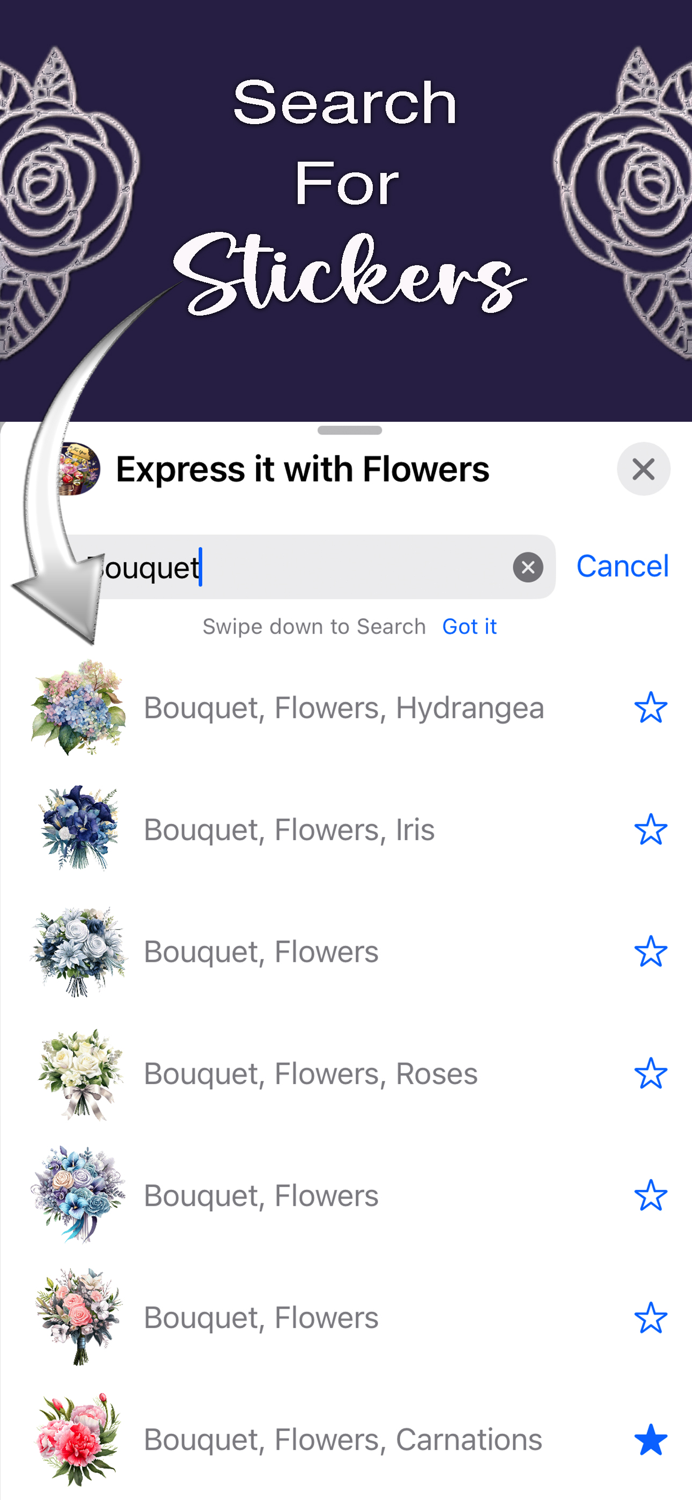Star the mixed blue flowers bouquet row
Viewport: 692px width, 1500px height.
pyautogui.click(x=651, y=1195)
